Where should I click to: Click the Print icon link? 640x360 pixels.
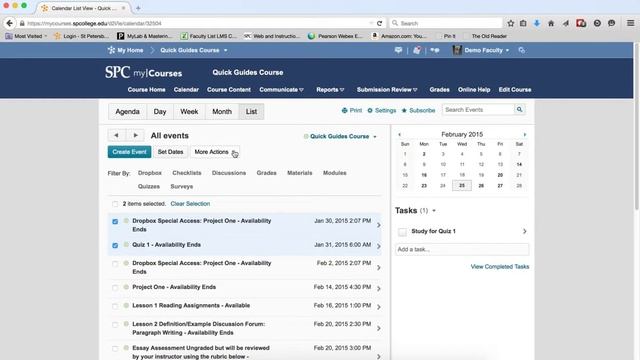tap(351, 110)
